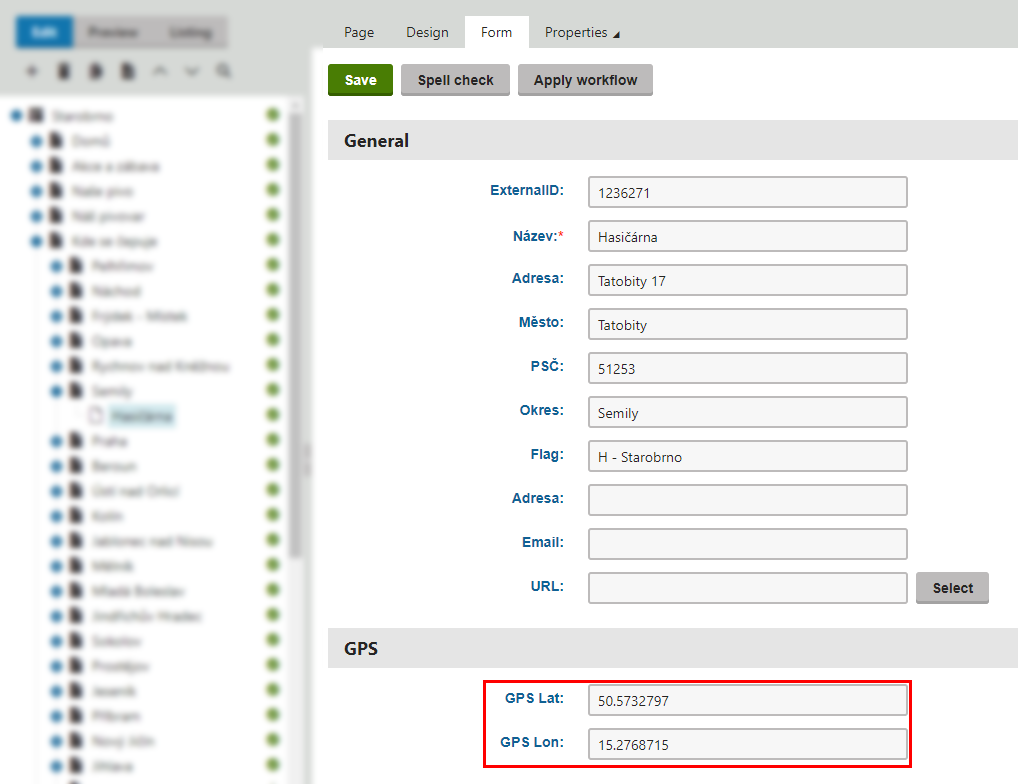Switch to Listing mode
This screenshot has height=784, width=1018.
(x=190, y=32)
